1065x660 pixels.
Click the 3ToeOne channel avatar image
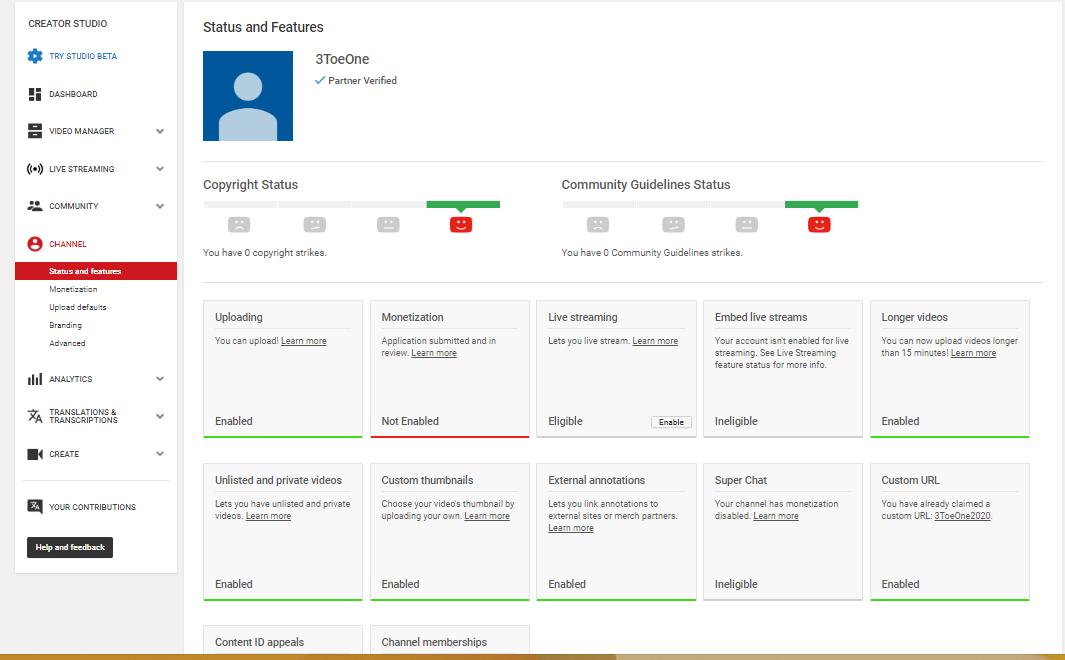pos(248,96)
